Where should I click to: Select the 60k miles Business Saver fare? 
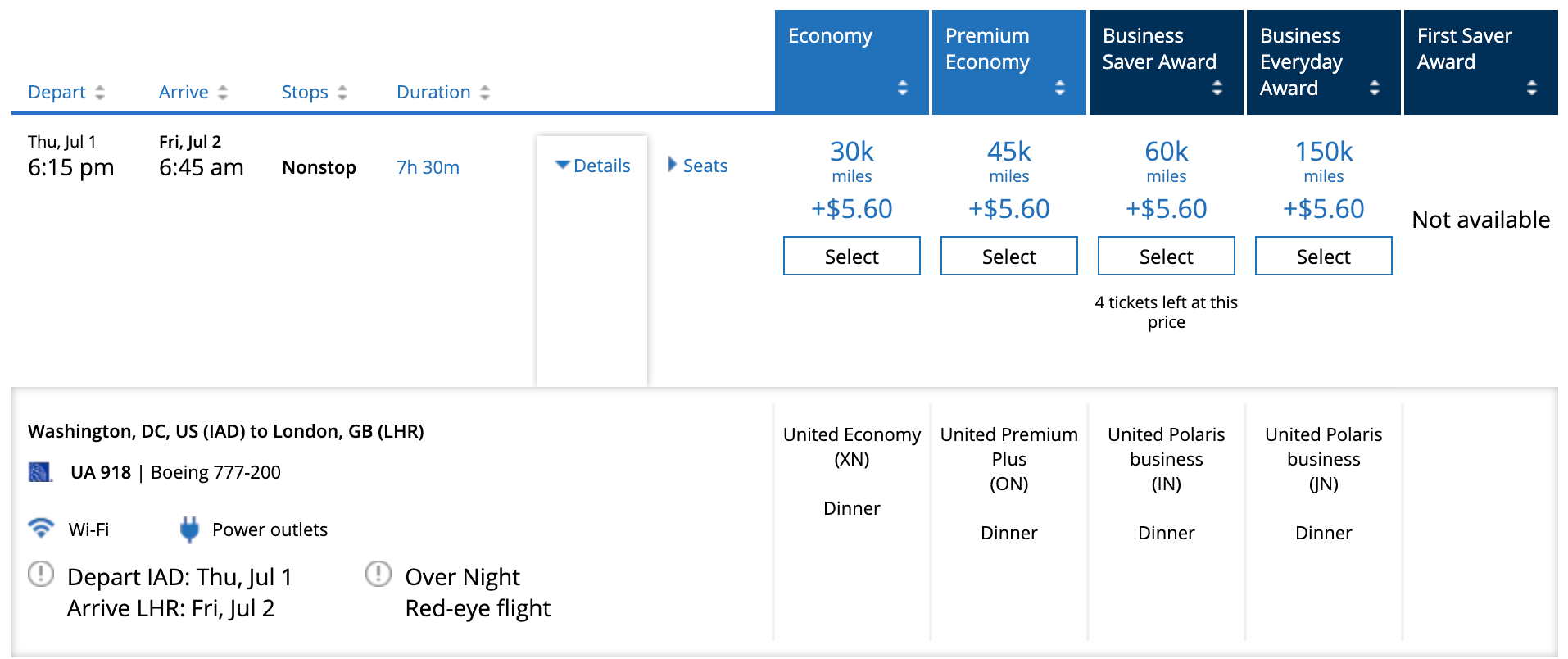click(1166, 257)
